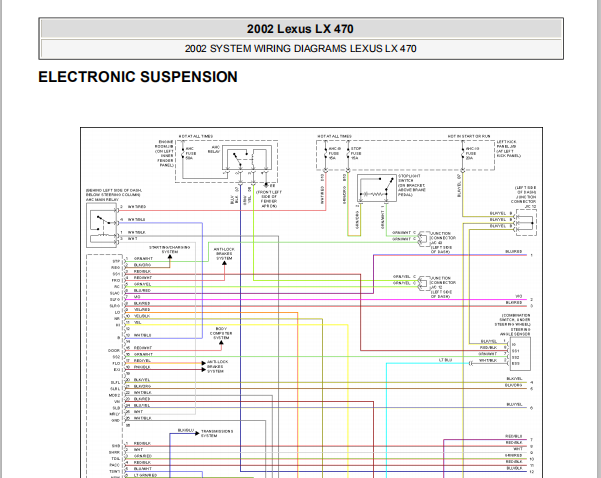The width and height of the screenshot is (601, 478).
Task: Click the 'AHC-IG FUSE 20A' label
Action: pyautogui.click(x=472, y=153)
